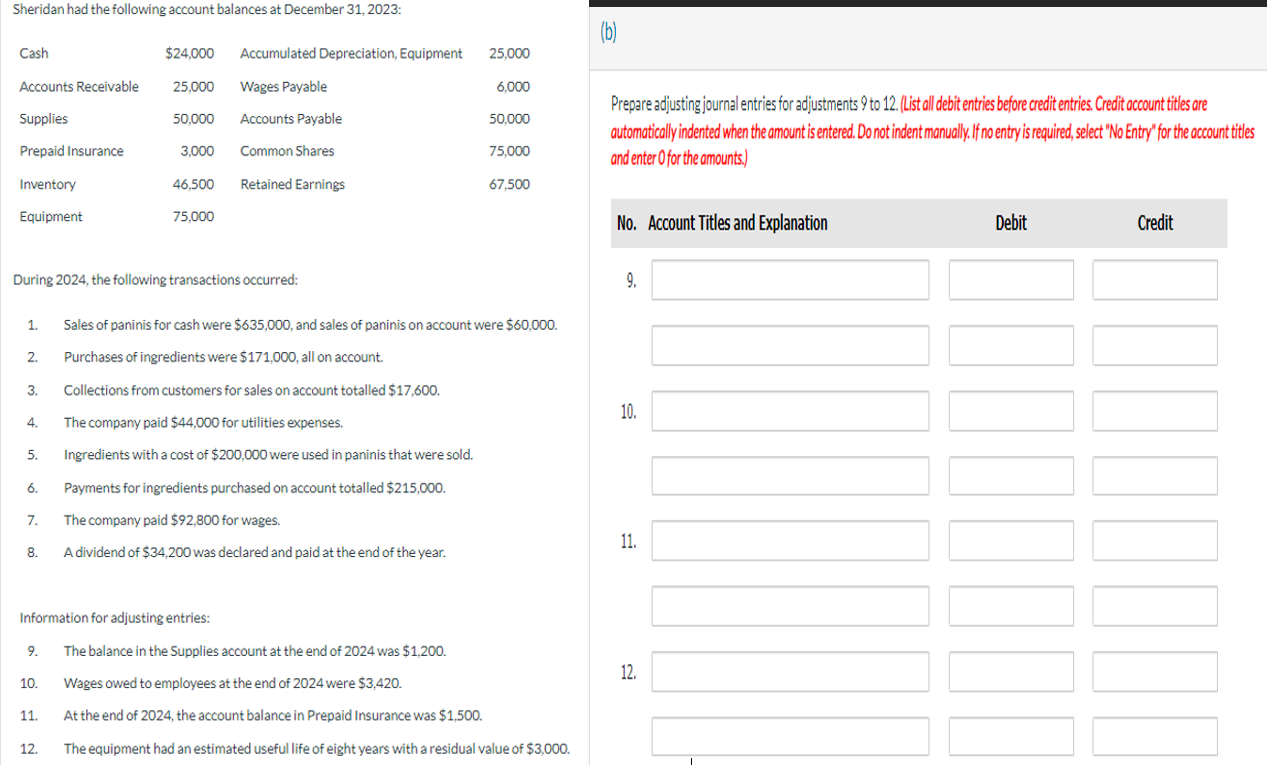Open account title dropdown for entry 12
The width and height of the screenshot is (1267, 765).
(x=789, y=672)
